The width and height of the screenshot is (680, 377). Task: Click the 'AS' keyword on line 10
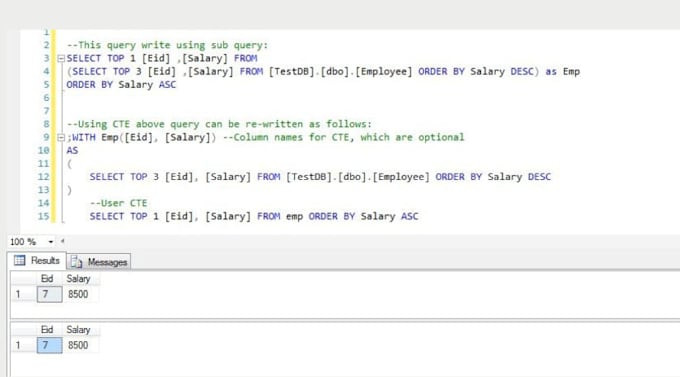coord(72,151)
